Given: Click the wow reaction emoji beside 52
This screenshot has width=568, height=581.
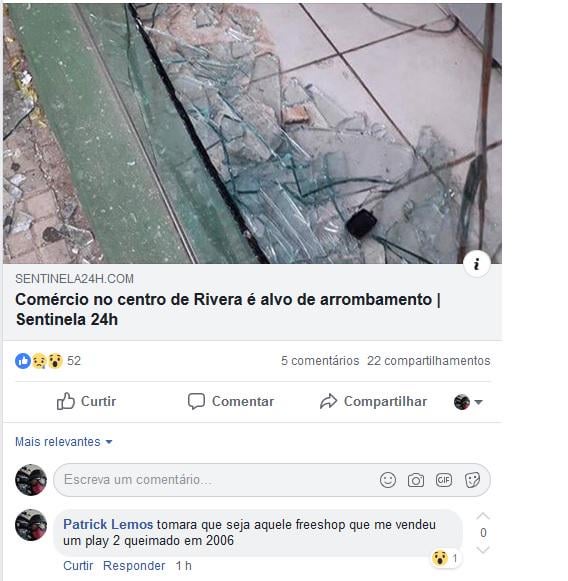Looking at the screenshot, I should [x=55, y=361].
